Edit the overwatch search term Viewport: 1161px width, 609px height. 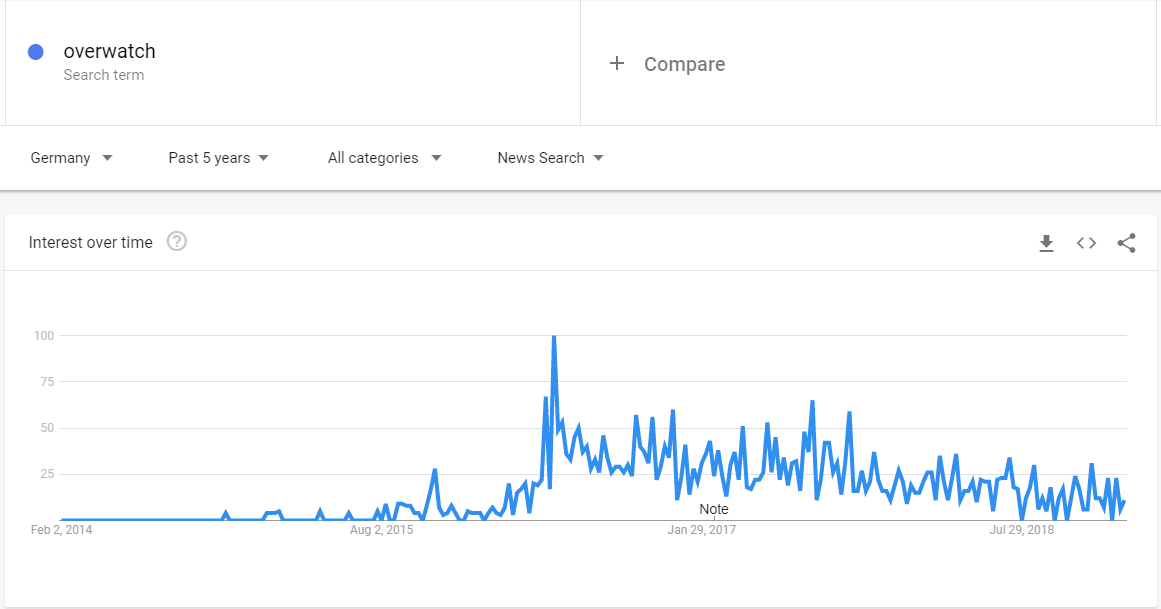click(110, 51)
